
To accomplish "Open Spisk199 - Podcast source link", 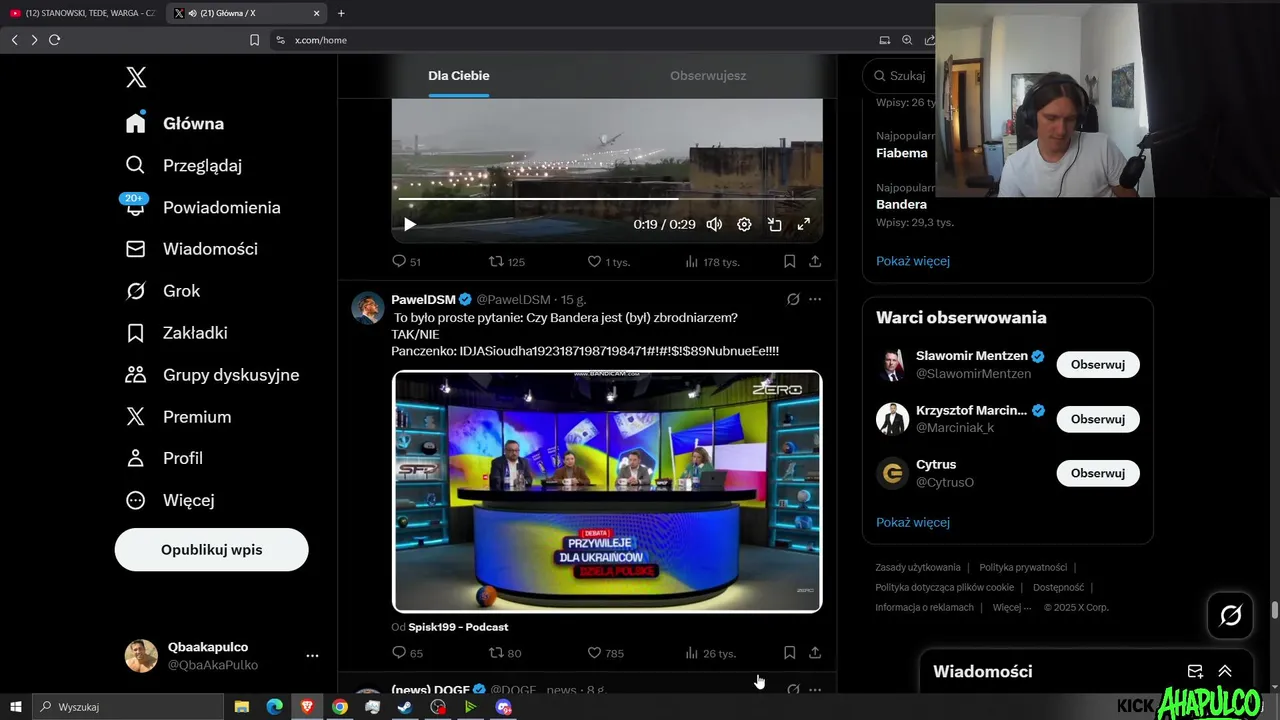I will (458, 627).
